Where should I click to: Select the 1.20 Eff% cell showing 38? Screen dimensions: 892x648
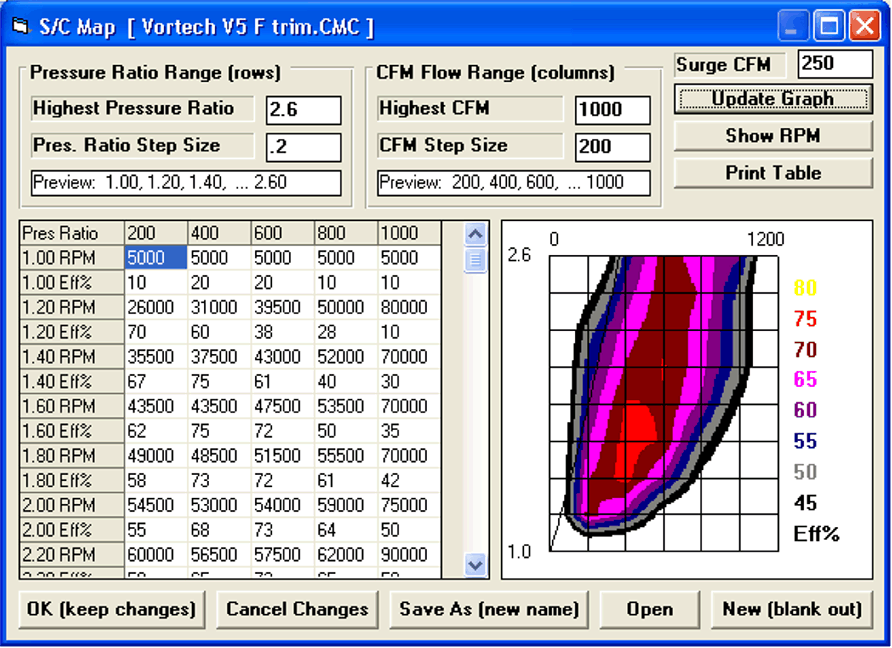[x=283, y=332]
